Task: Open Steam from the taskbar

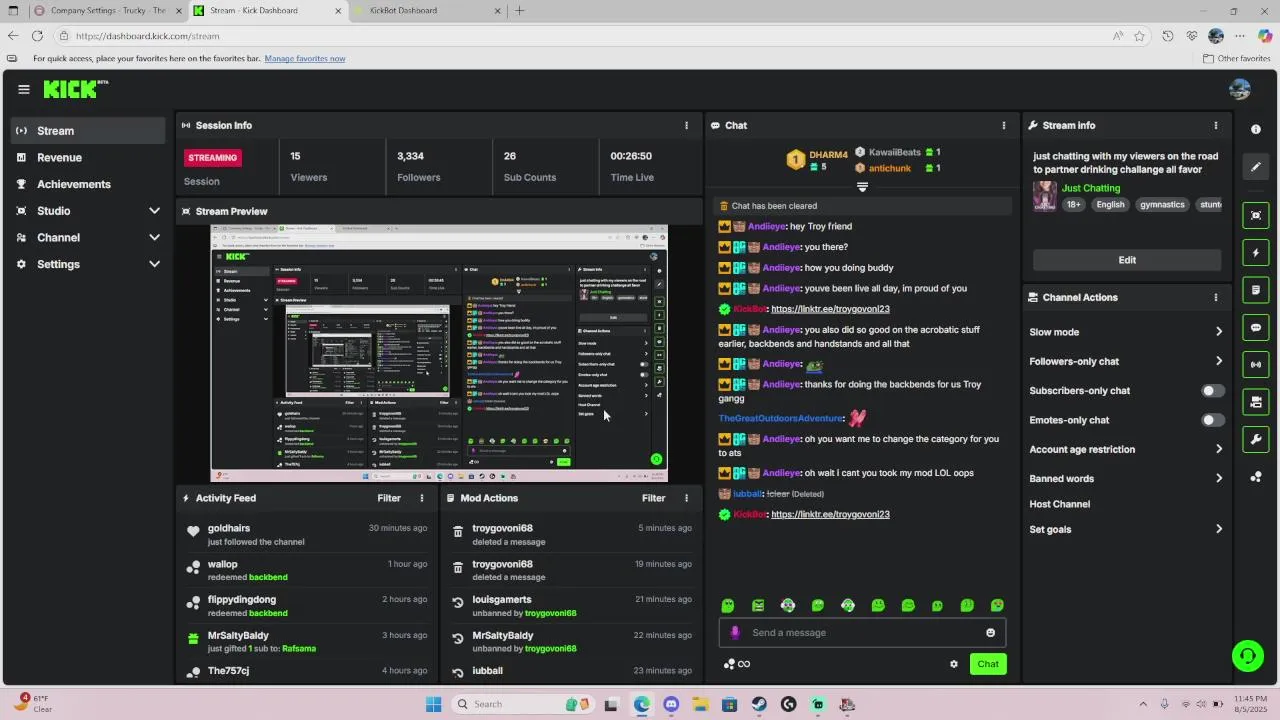Action: [x=759, y=705]
